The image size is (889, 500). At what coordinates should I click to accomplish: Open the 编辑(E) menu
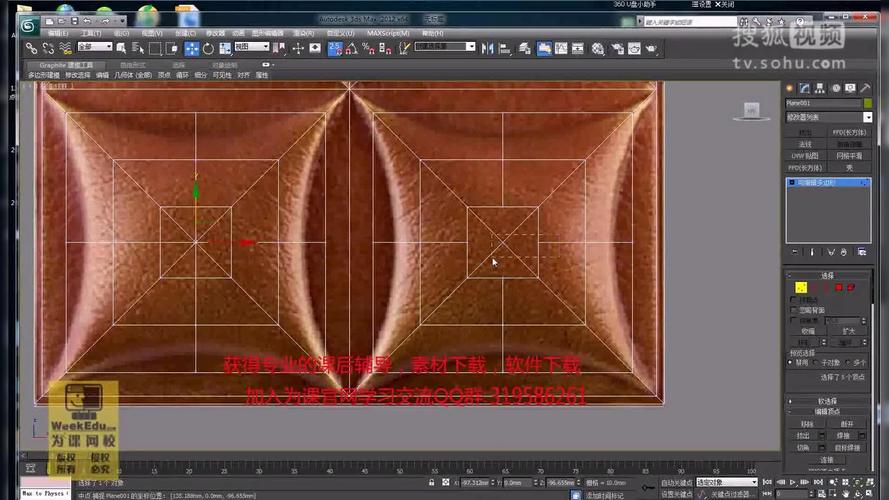coord(58,33)
